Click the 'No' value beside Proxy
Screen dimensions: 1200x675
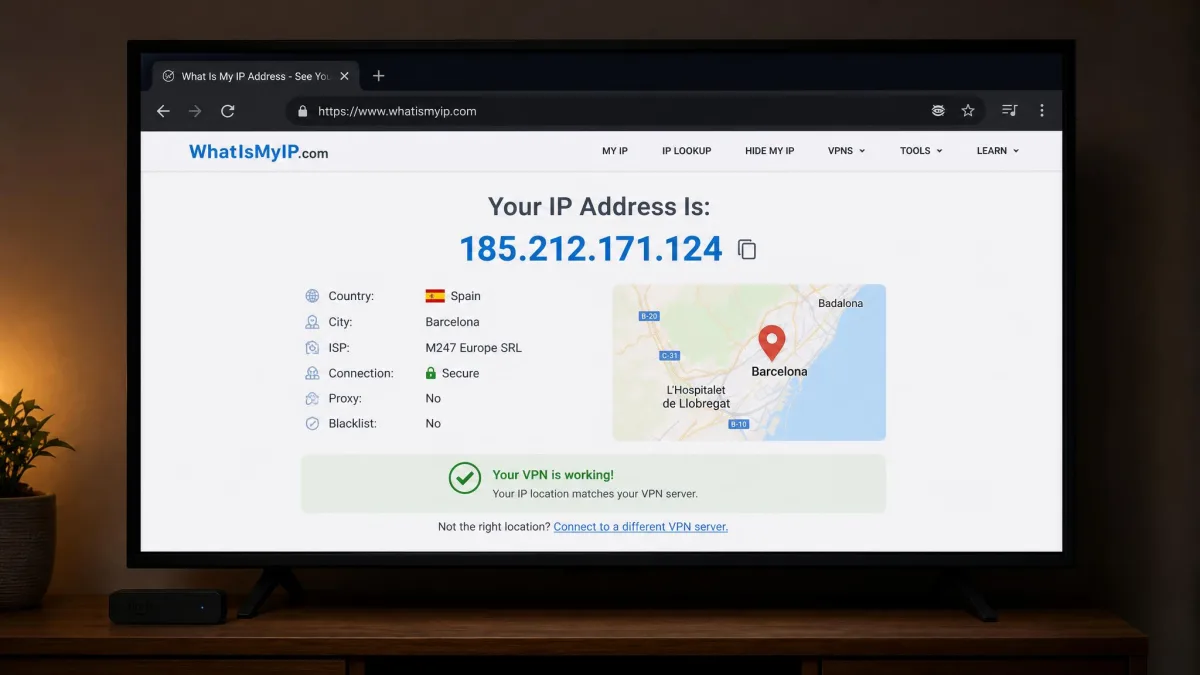(433, 398)
